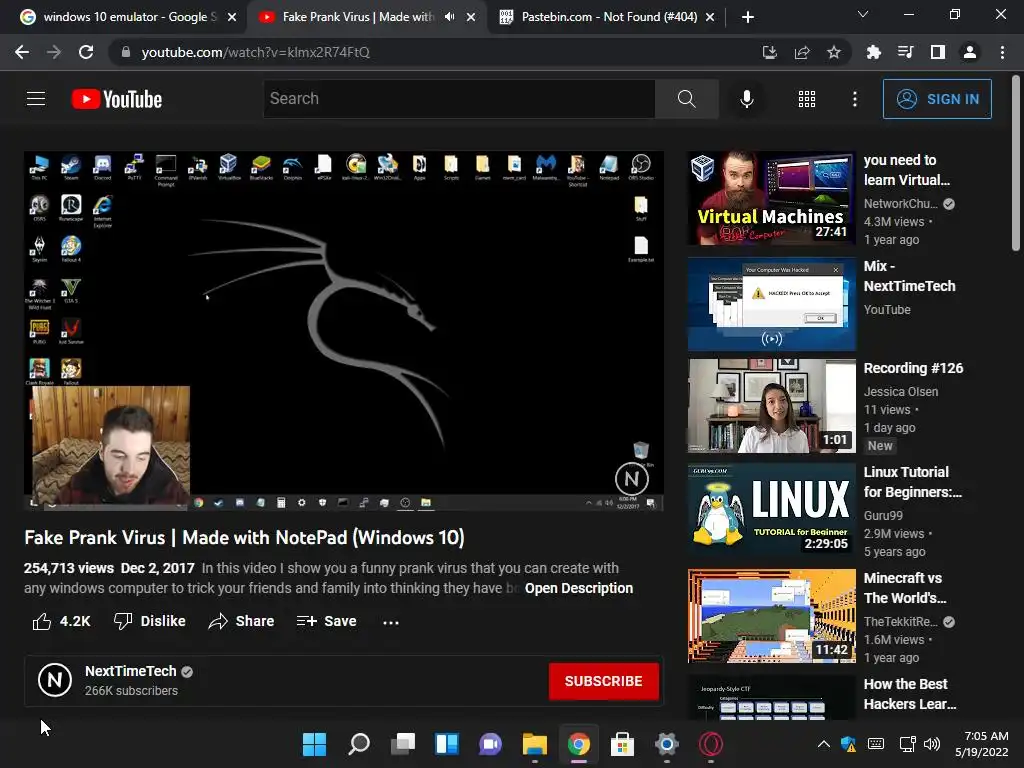The height and width of the screenshot is (768, 1024).
Task: Open Mix - NextTimeTech playlist thumbnail
Action: pyautogui.click(x=771, y=304)
